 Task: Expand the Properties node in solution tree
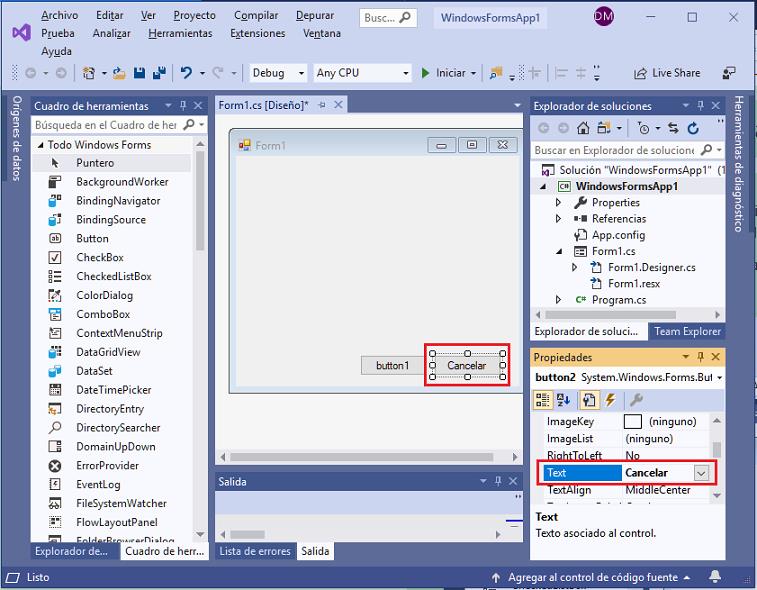(558, 202)
